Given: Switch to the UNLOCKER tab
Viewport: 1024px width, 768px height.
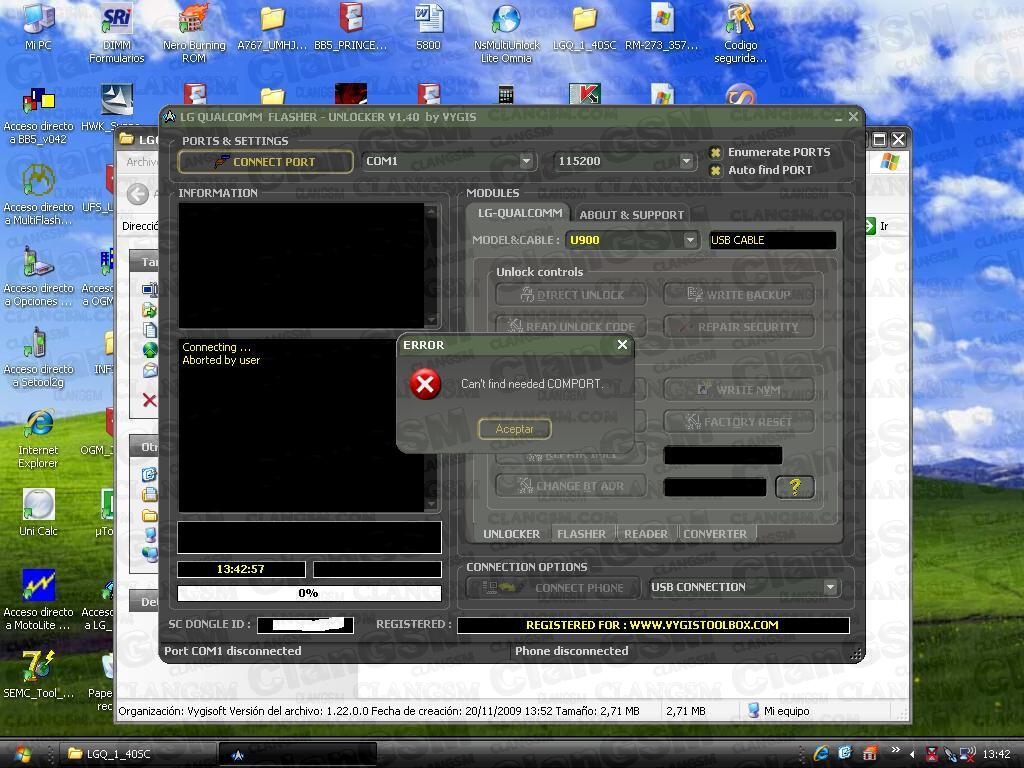Looking at the screenshot, I should [511, 534].
